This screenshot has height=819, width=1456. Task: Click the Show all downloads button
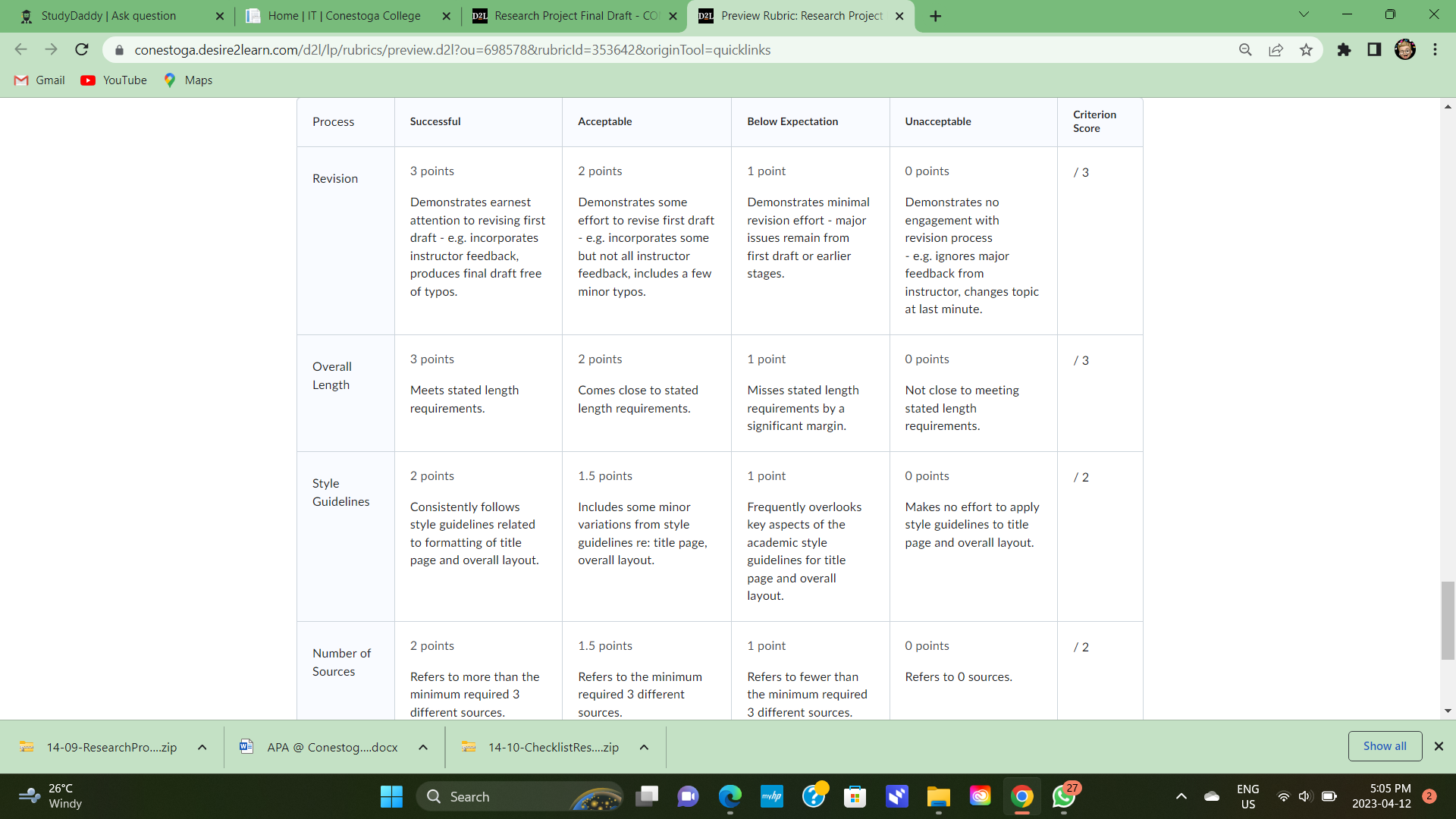pos(1385,746)
